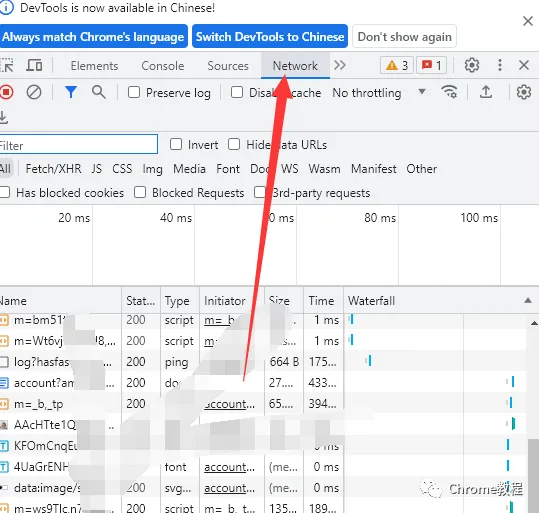Click the Waterfall sort arrow
Image resolution: width=539 pixels, height=513 pixels.
528,301
